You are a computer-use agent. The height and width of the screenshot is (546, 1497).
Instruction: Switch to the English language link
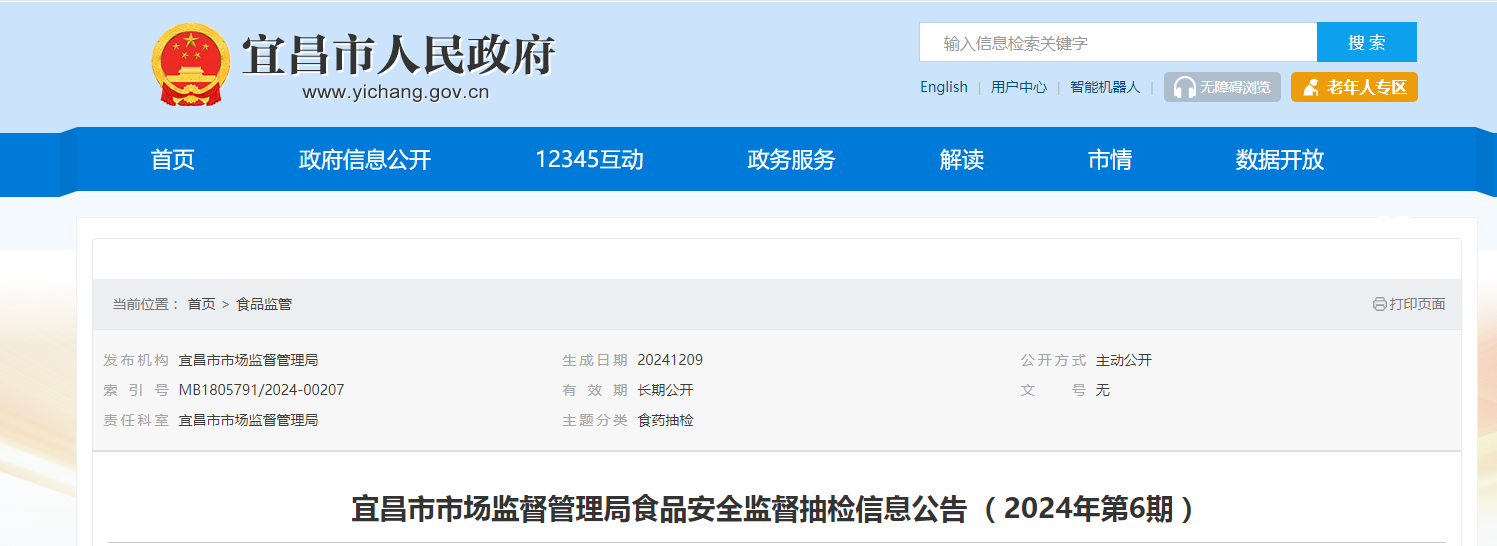coord(943,87)
